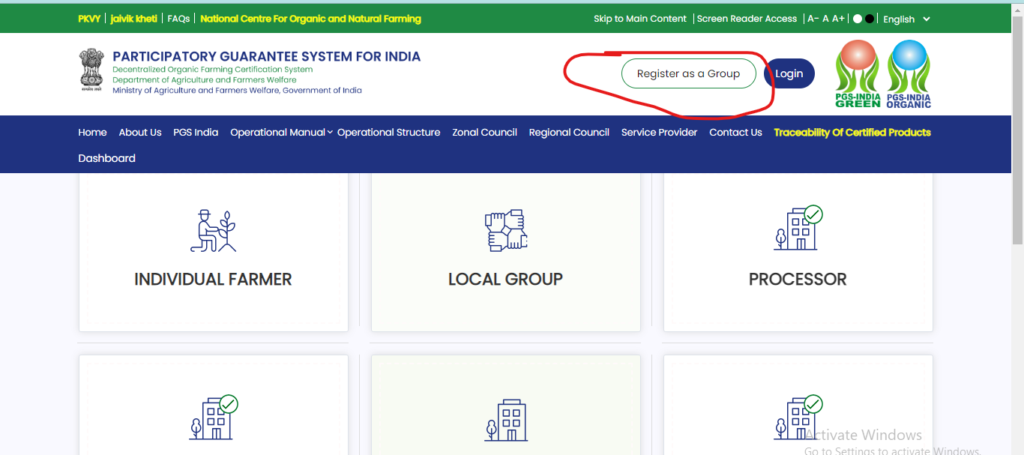The width and height of the screenshot is (1024, 455).
Task: Open the Regional Council menu item
Action: pyautogui.click(x=569, y=133)
